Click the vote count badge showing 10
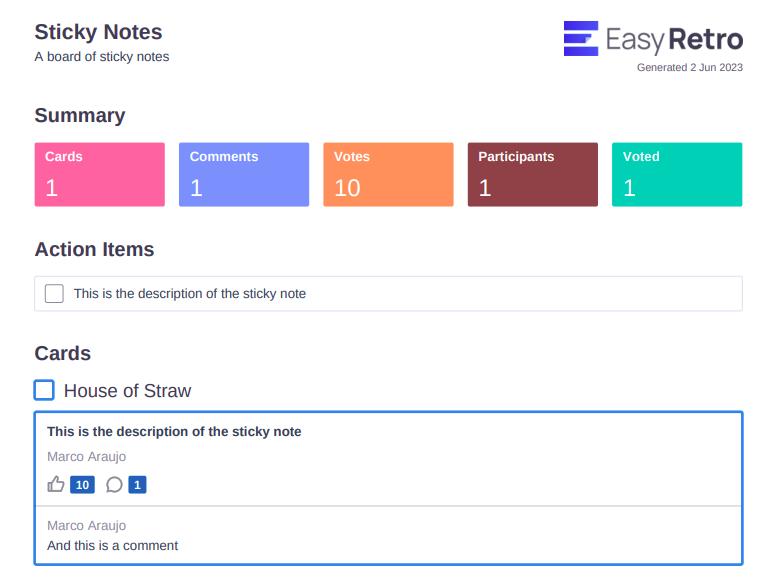 click(82, 485)
